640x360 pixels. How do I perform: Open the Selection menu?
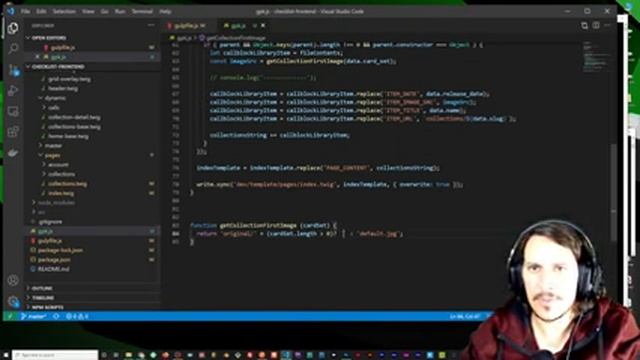tap(64, 11)
